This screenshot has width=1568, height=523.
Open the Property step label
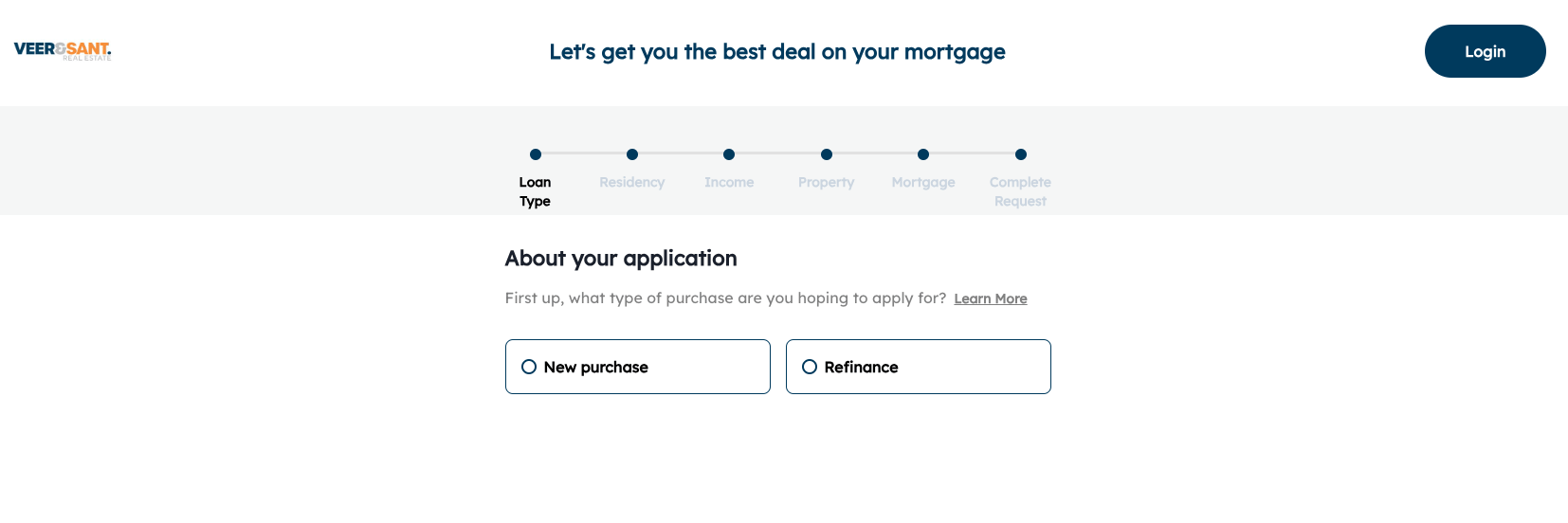click(826, 182)
